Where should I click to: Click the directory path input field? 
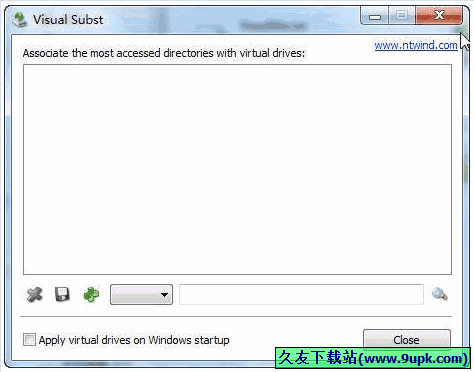[x=301, y=294]
